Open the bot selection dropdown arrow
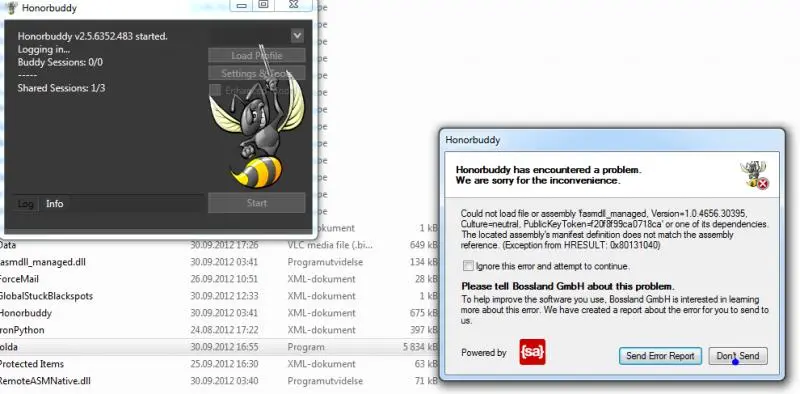This screenshot has height=394, width=800. coord(297,35)
